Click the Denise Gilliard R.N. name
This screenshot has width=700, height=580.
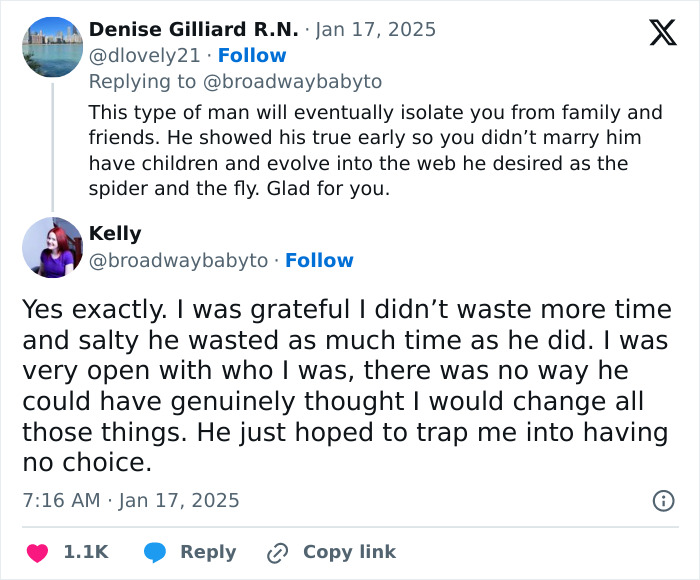[x=193, y=29]
